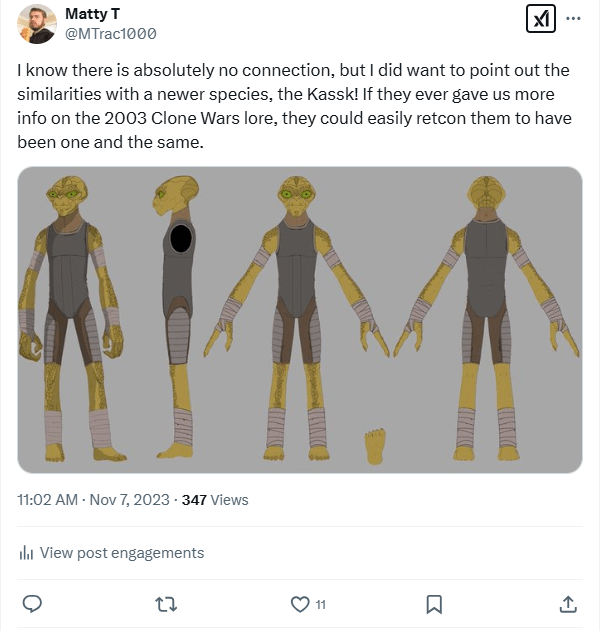Click the analytics bar chart icon
The image size is (602, 631).
coord(27,553)
